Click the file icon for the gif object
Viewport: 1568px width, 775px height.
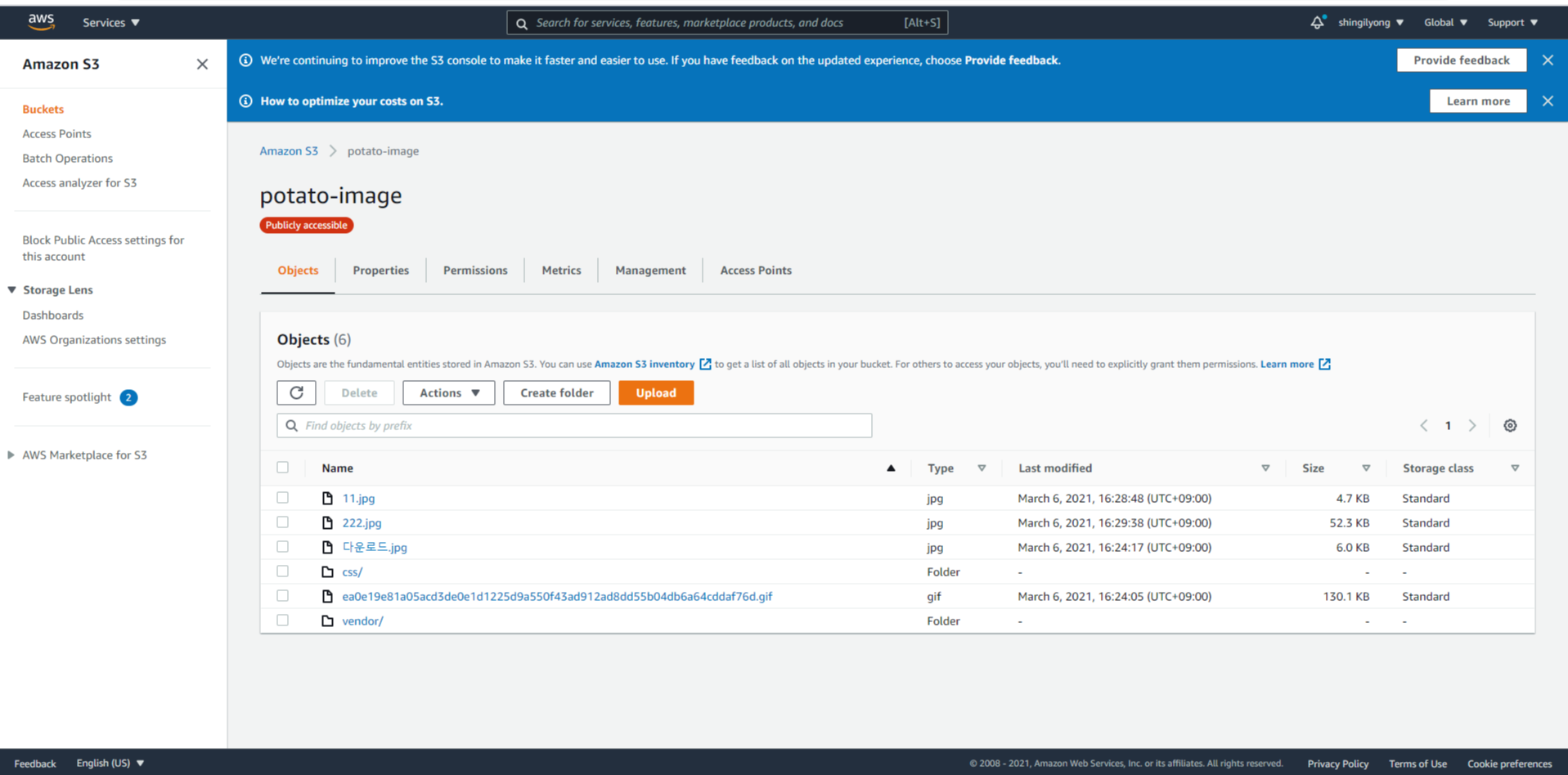click(x=327, y=596)
